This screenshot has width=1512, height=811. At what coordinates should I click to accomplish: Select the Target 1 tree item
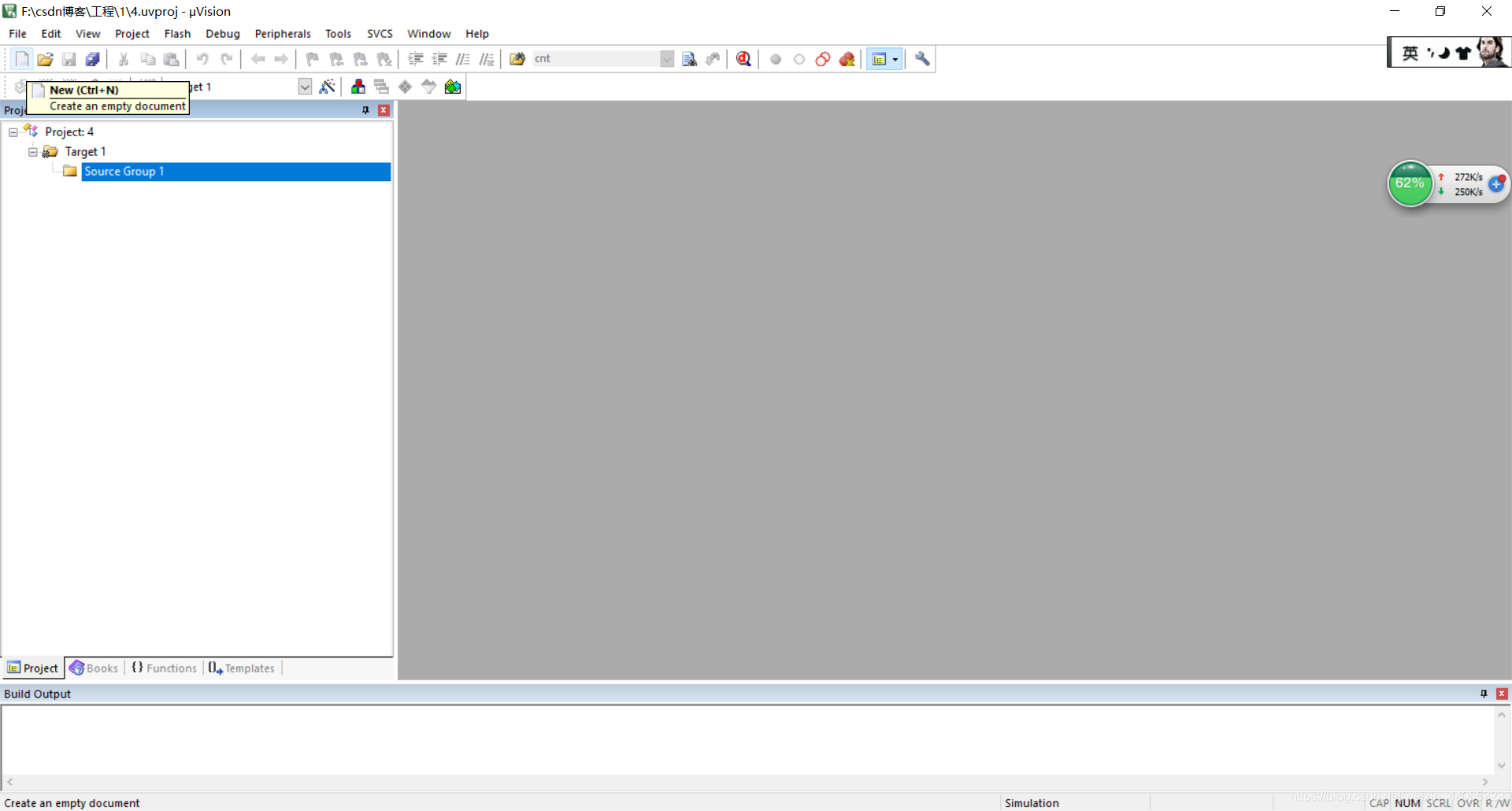(x=85, y=152)
